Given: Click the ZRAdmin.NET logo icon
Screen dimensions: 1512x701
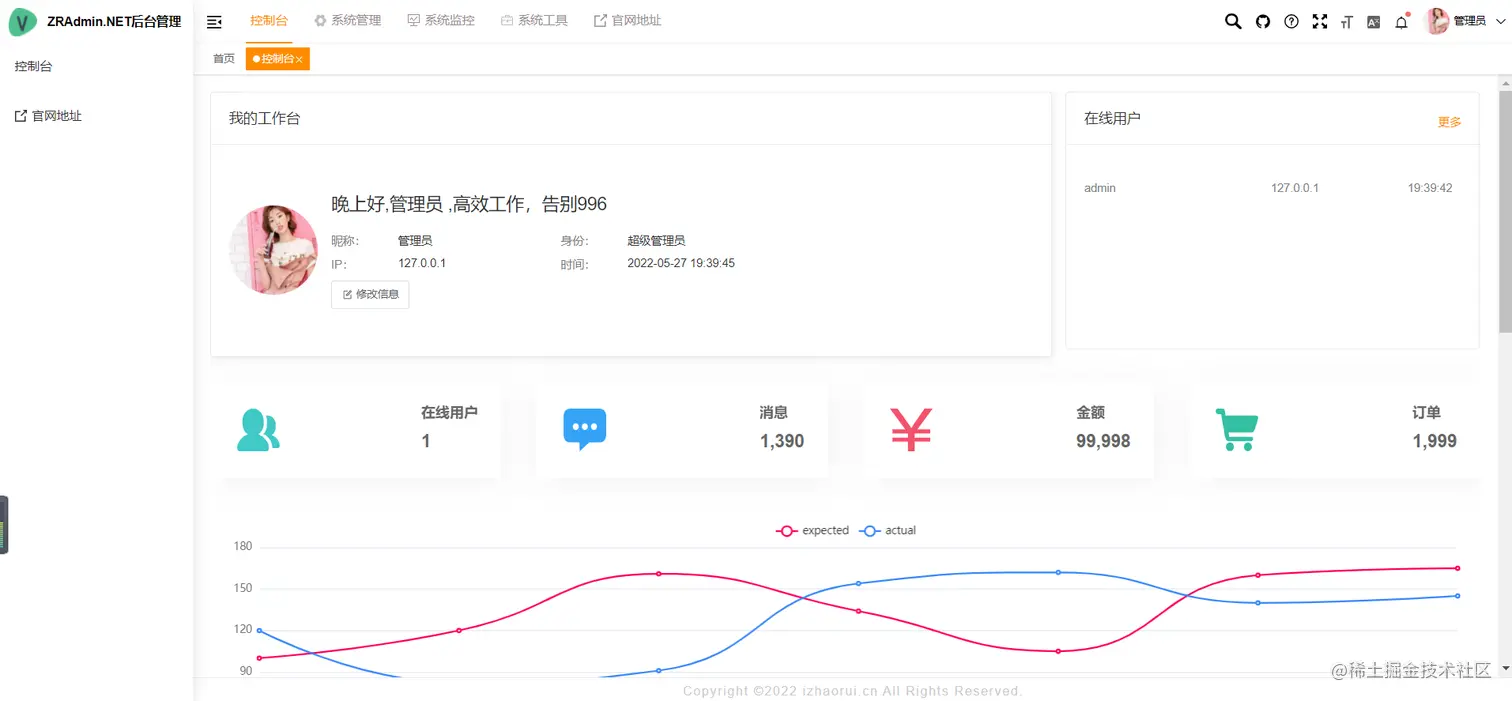Looking at the screenshot, I should click(x=23, y=21).
